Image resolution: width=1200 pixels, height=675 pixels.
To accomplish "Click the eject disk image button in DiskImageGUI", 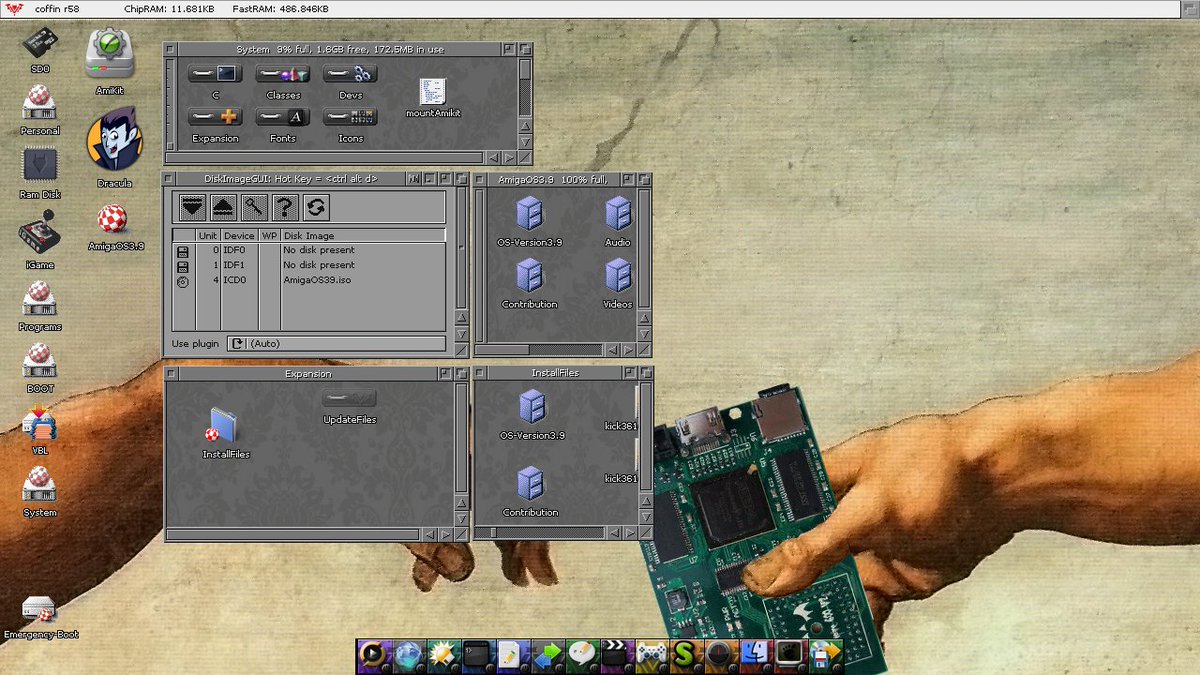I will pyautogui.click(x=224, y=207).
